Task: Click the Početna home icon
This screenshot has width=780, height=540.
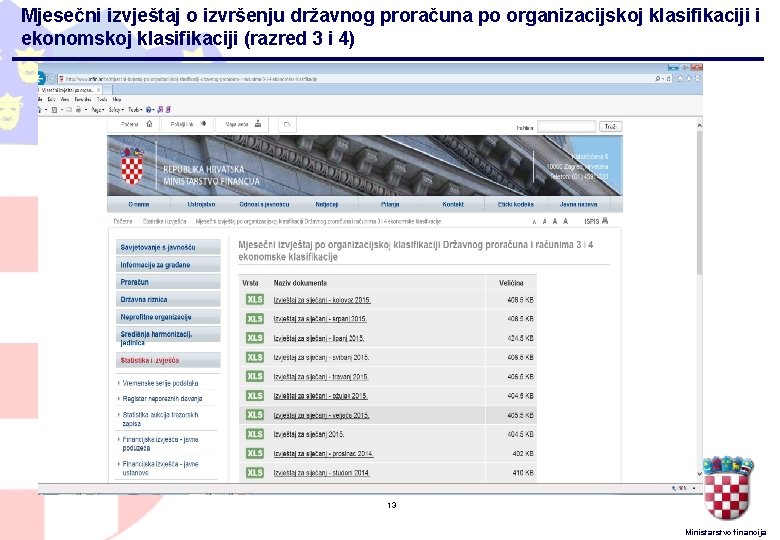Action: point(149,124)
